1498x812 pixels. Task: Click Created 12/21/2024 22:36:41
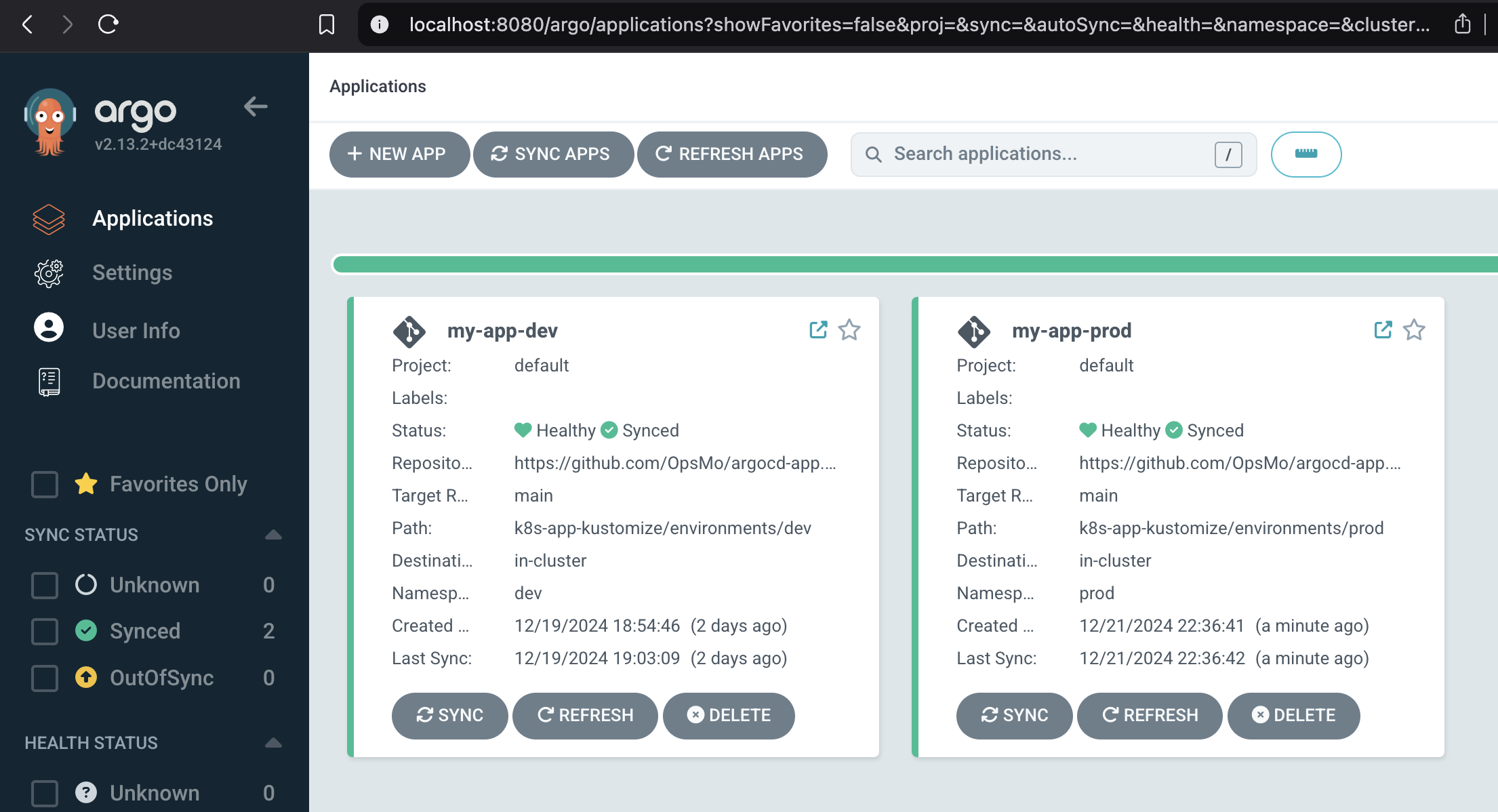(1162, 626)
